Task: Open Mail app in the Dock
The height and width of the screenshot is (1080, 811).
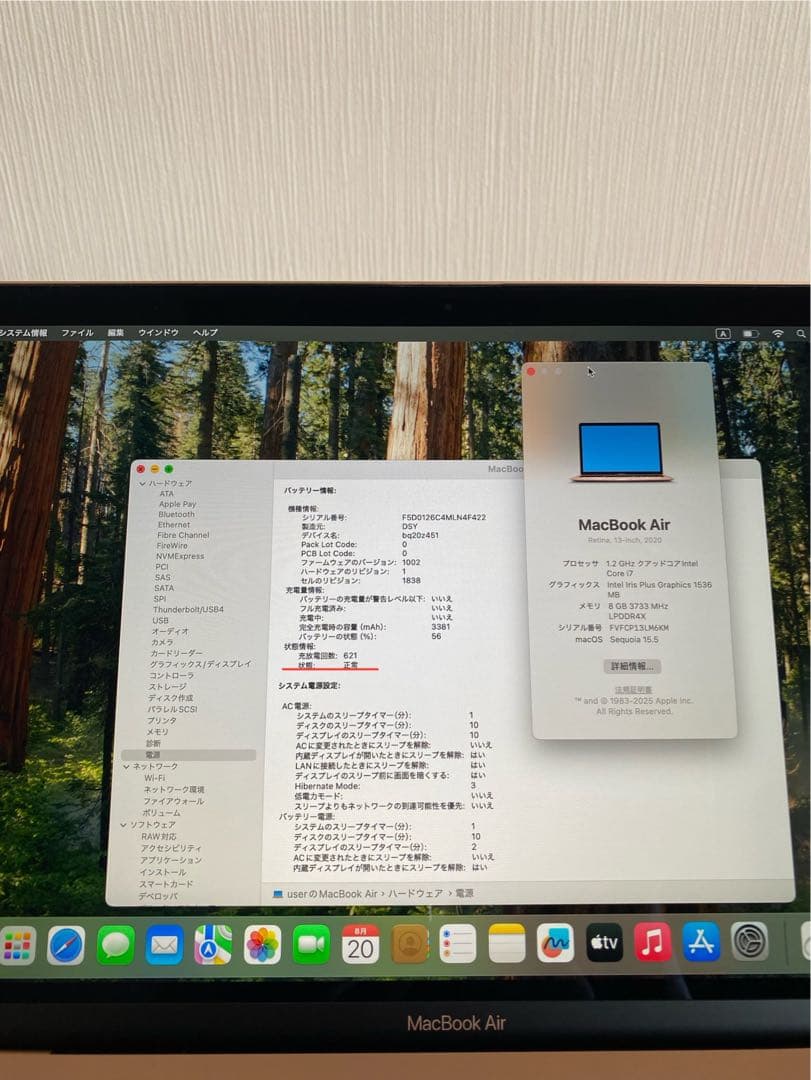Action: (x=164, y=944)
